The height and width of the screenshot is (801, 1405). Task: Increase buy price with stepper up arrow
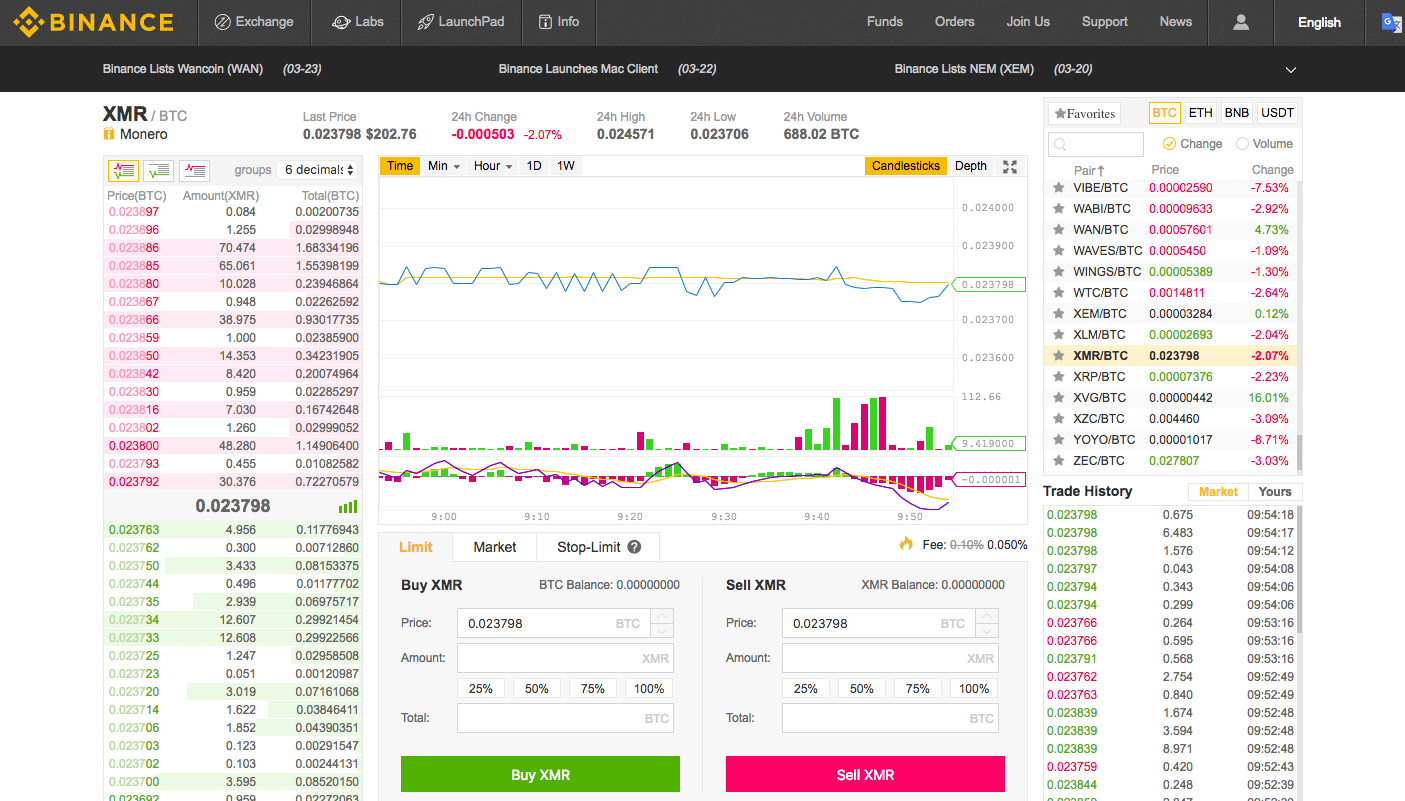(x=662, y=616)
